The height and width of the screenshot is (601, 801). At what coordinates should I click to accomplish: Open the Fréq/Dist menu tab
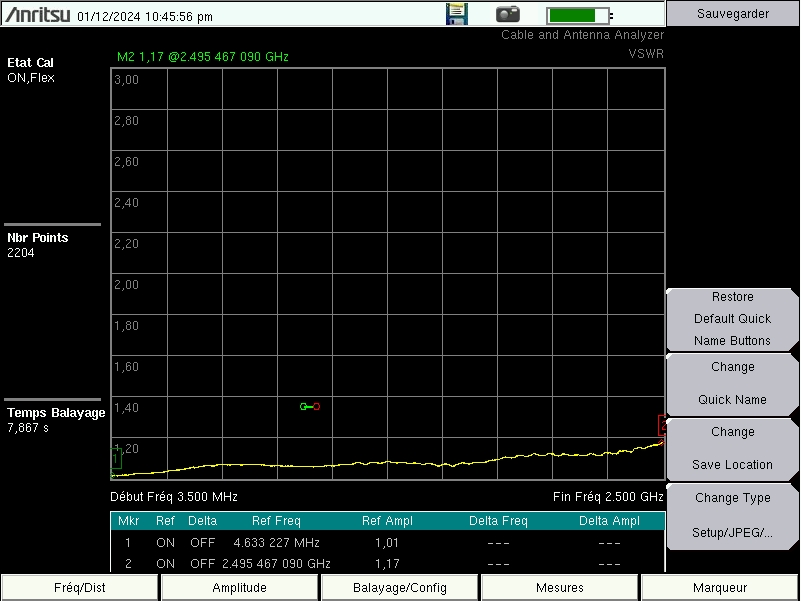[80, 588]
